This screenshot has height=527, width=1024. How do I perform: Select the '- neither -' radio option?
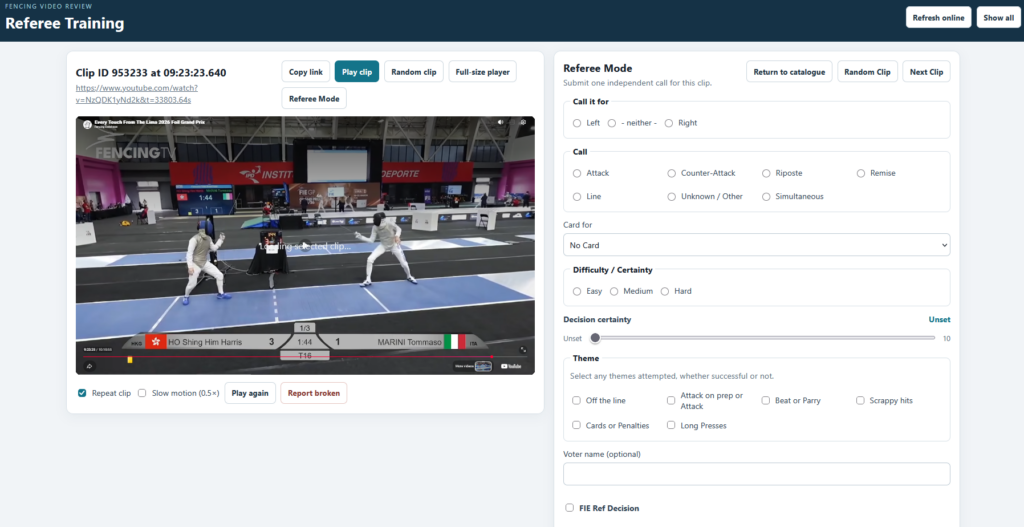click(612, 123)
